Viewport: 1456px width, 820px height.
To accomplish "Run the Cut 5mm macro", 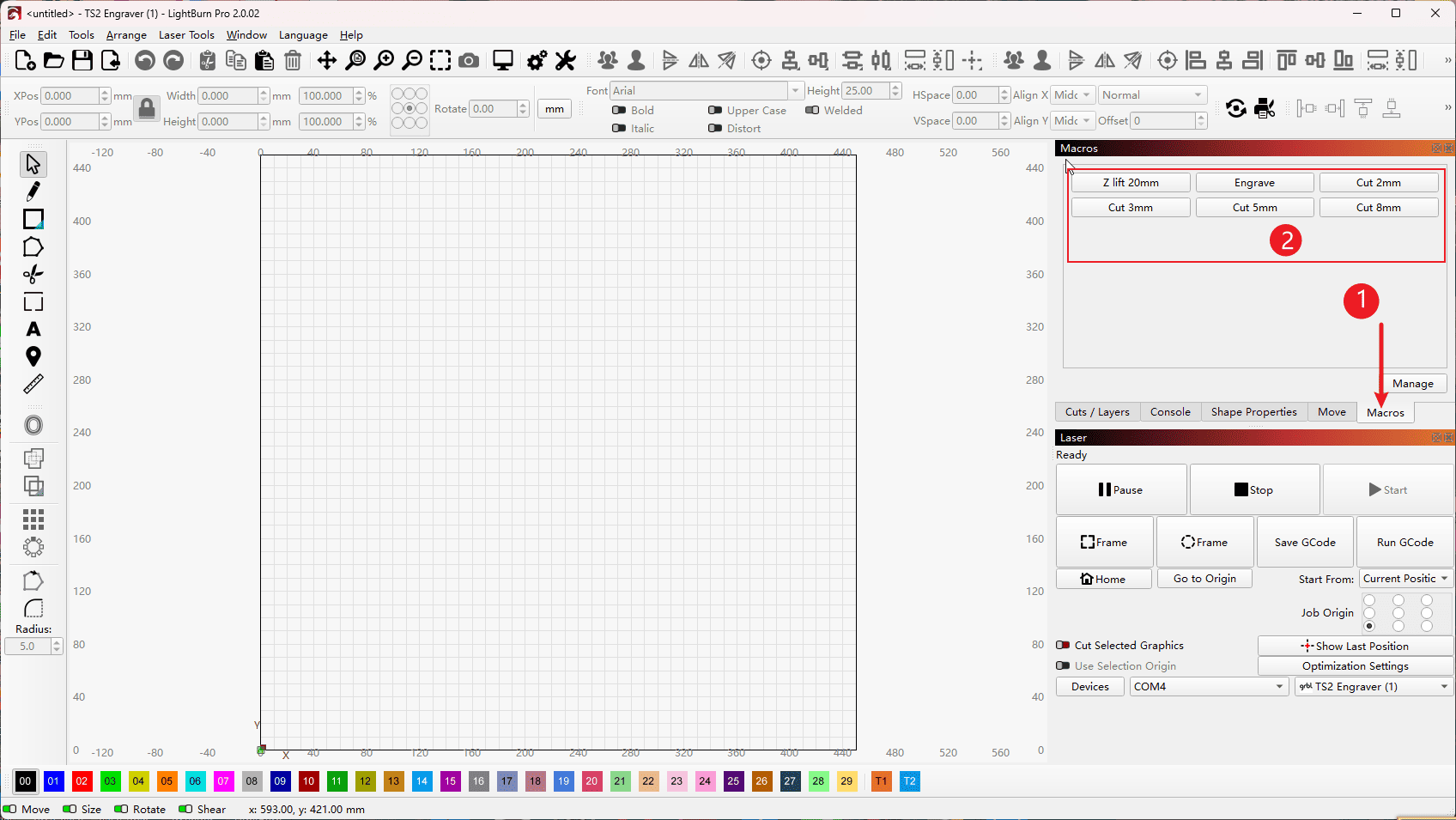I will [1254, 208].
